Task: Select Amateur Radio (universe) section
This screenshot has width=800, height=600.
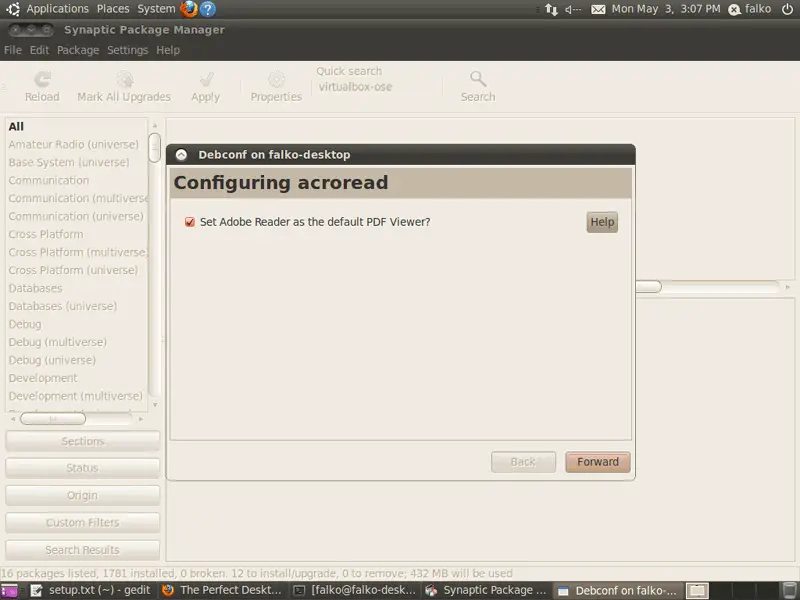Action: tap(77, 144)
